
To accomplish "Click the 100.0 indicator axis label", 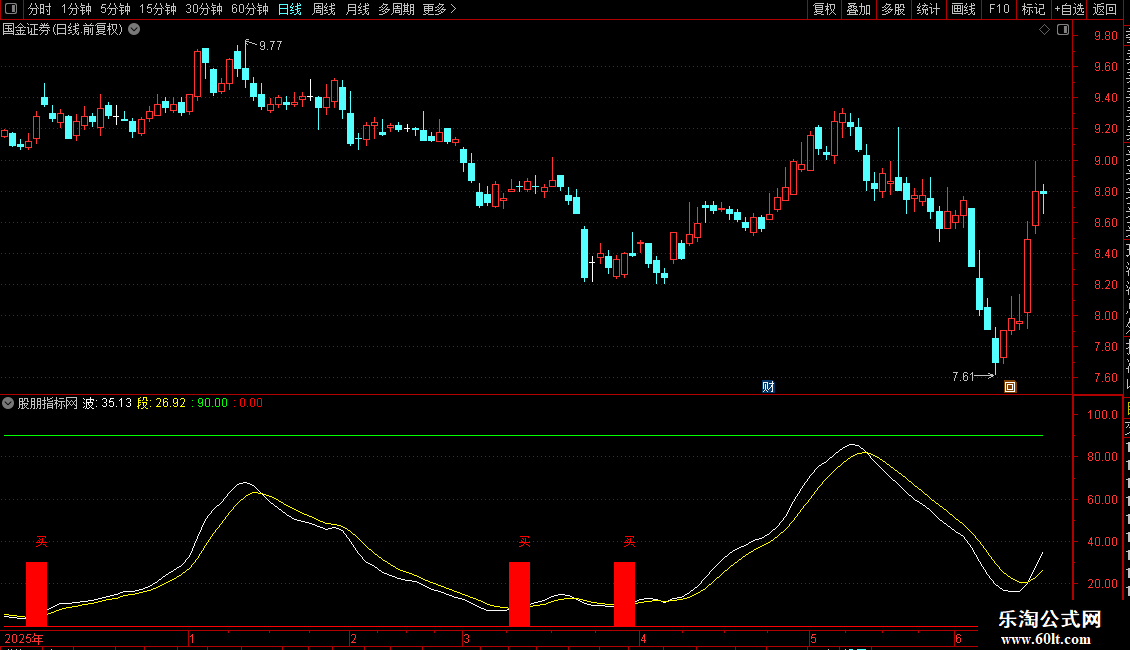I will point(1102,415).
